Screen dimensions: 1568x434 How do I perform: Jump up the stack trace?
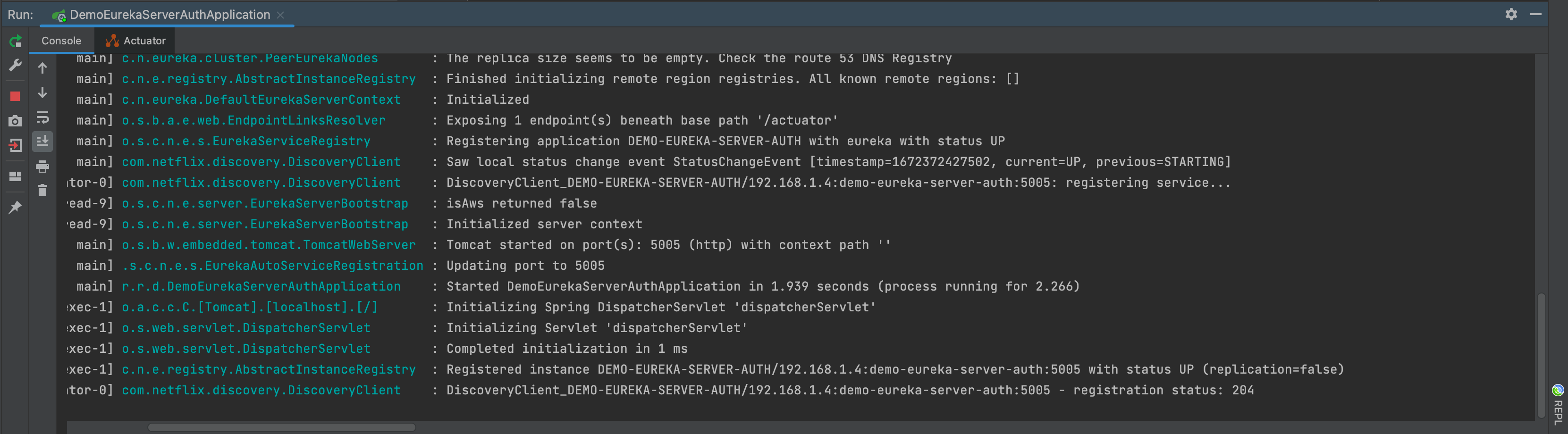(x=42, y=68)
